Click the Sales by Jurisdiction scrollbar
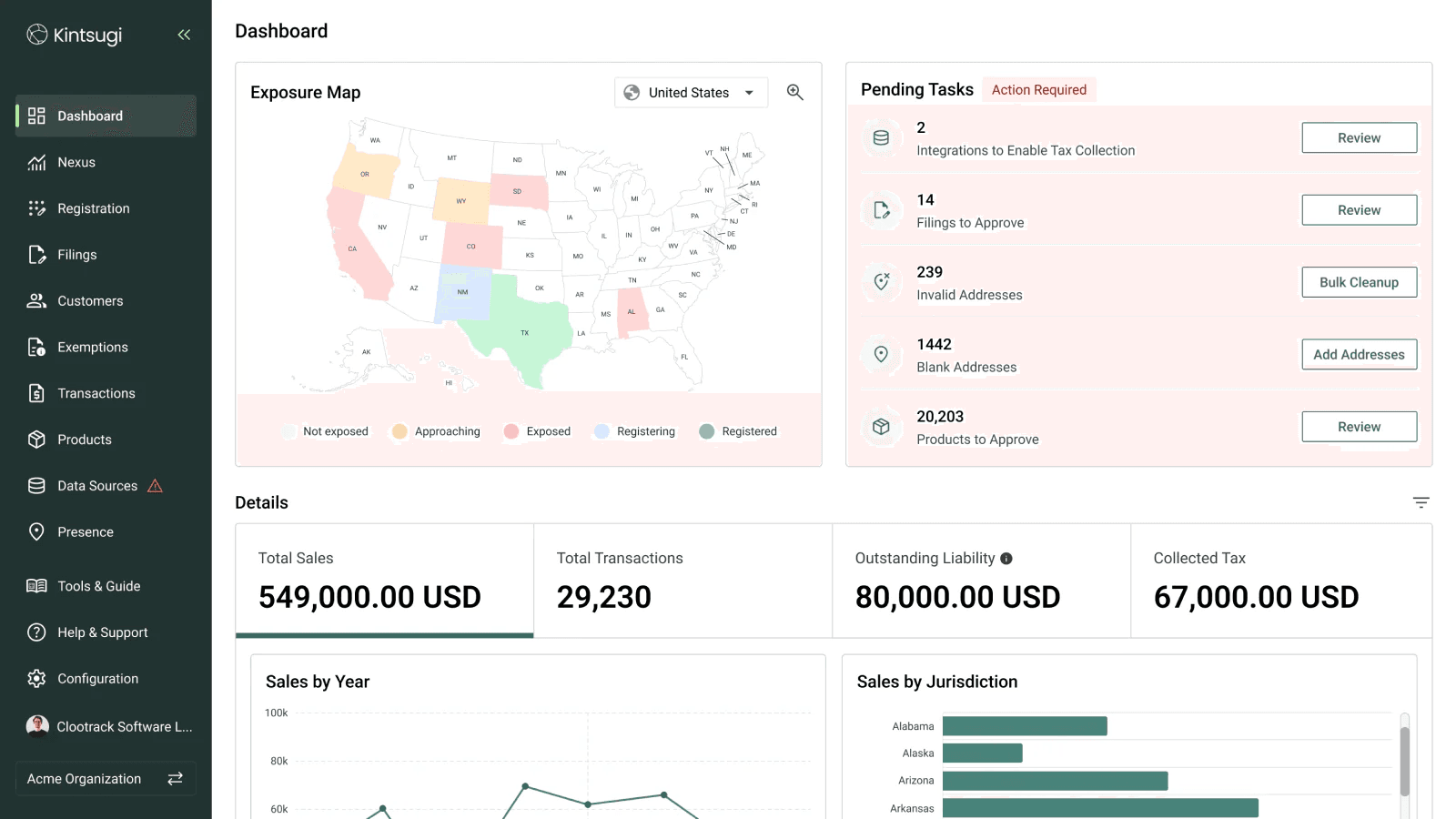1456x819 pixels. [x=1404, y=760]
